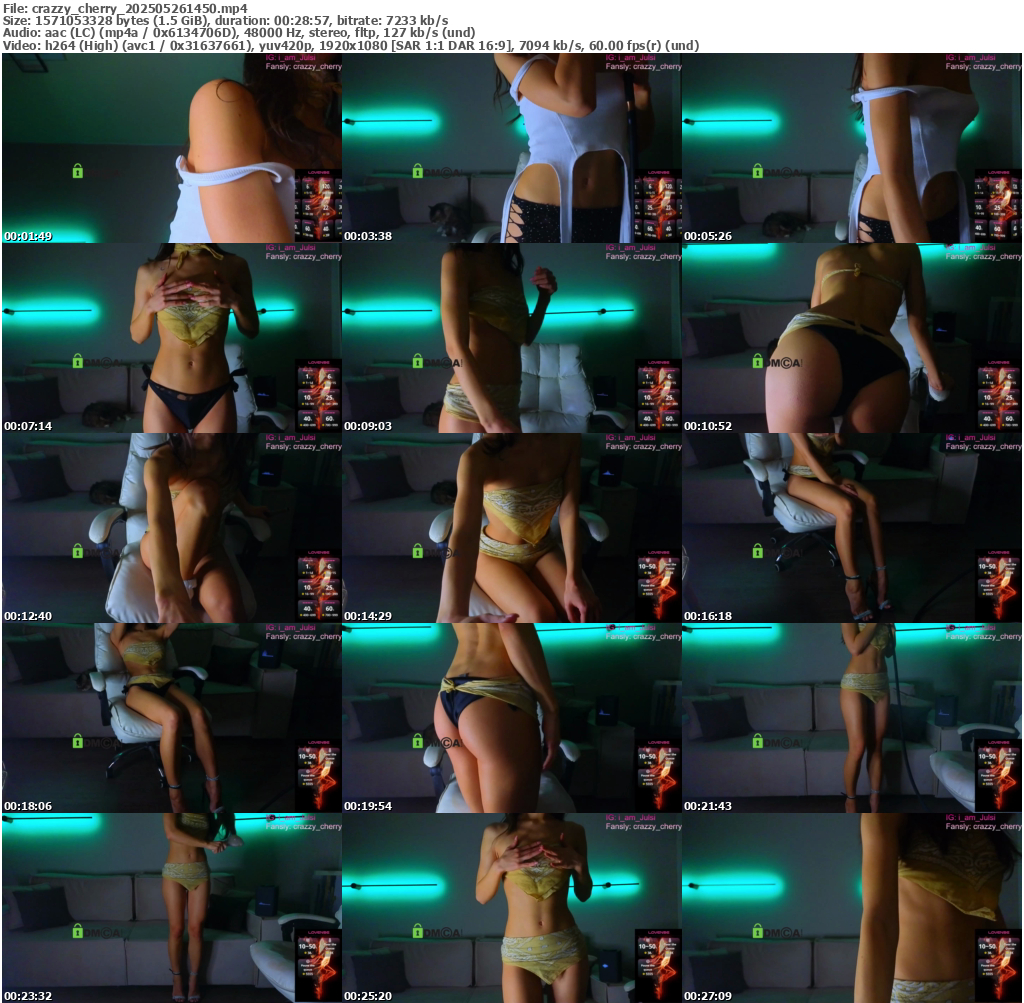This screenshot has width=1024, height=1003.
Task: Open the thumbnail timestamped 00:09:03
Action: [x=511, y=338]
